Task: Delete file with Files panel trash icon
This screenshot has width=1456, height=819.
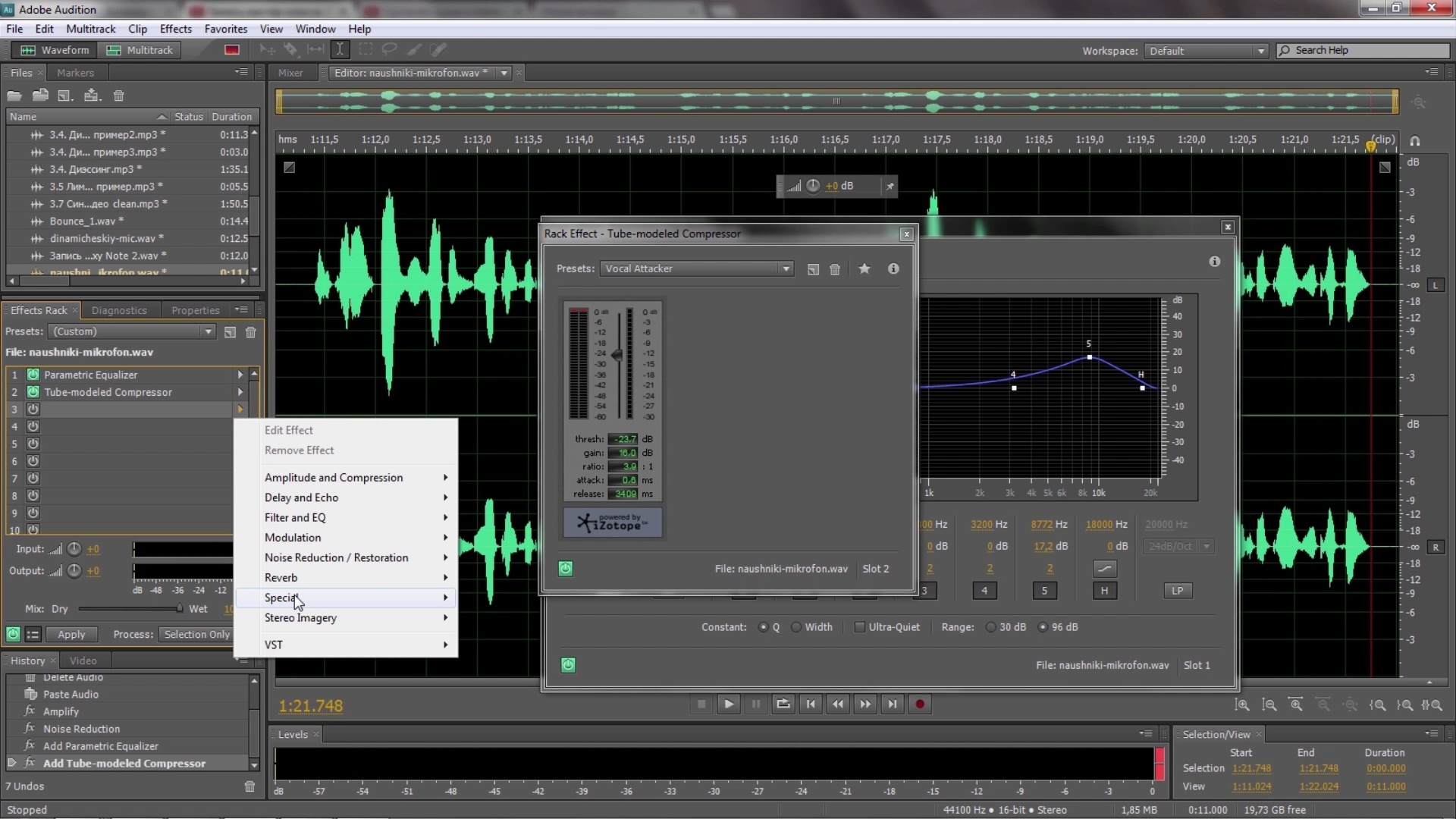Action: (x=118, y=96)
